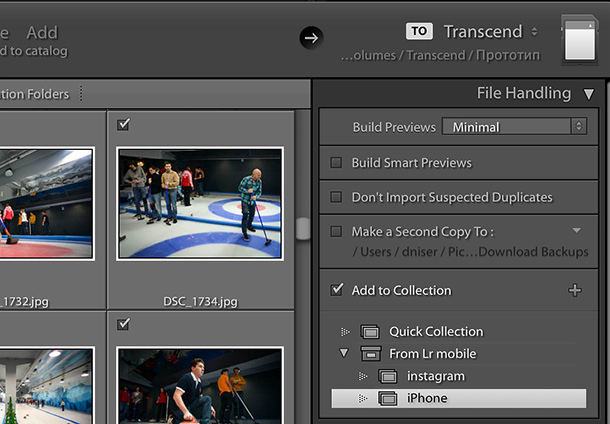Click the memory card drive icon
This screenshot has height=424, width=610.
click(579, 39)
